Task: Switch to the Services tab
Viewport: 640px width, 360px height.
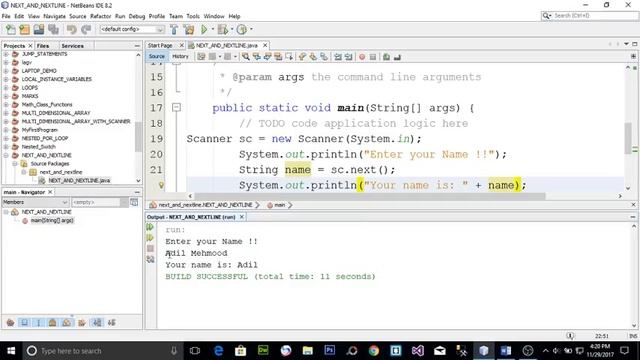Action: (x=72, y=46)
